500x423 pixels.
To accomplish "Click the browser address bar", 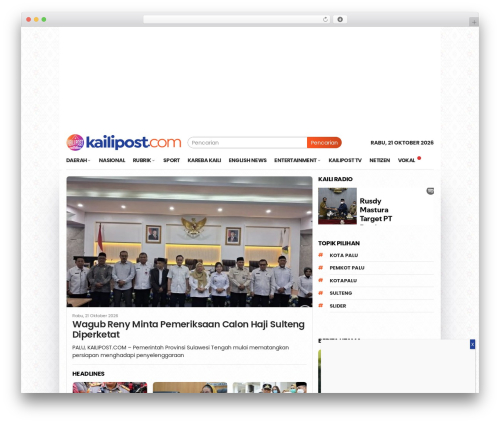I will click(237, 20).
